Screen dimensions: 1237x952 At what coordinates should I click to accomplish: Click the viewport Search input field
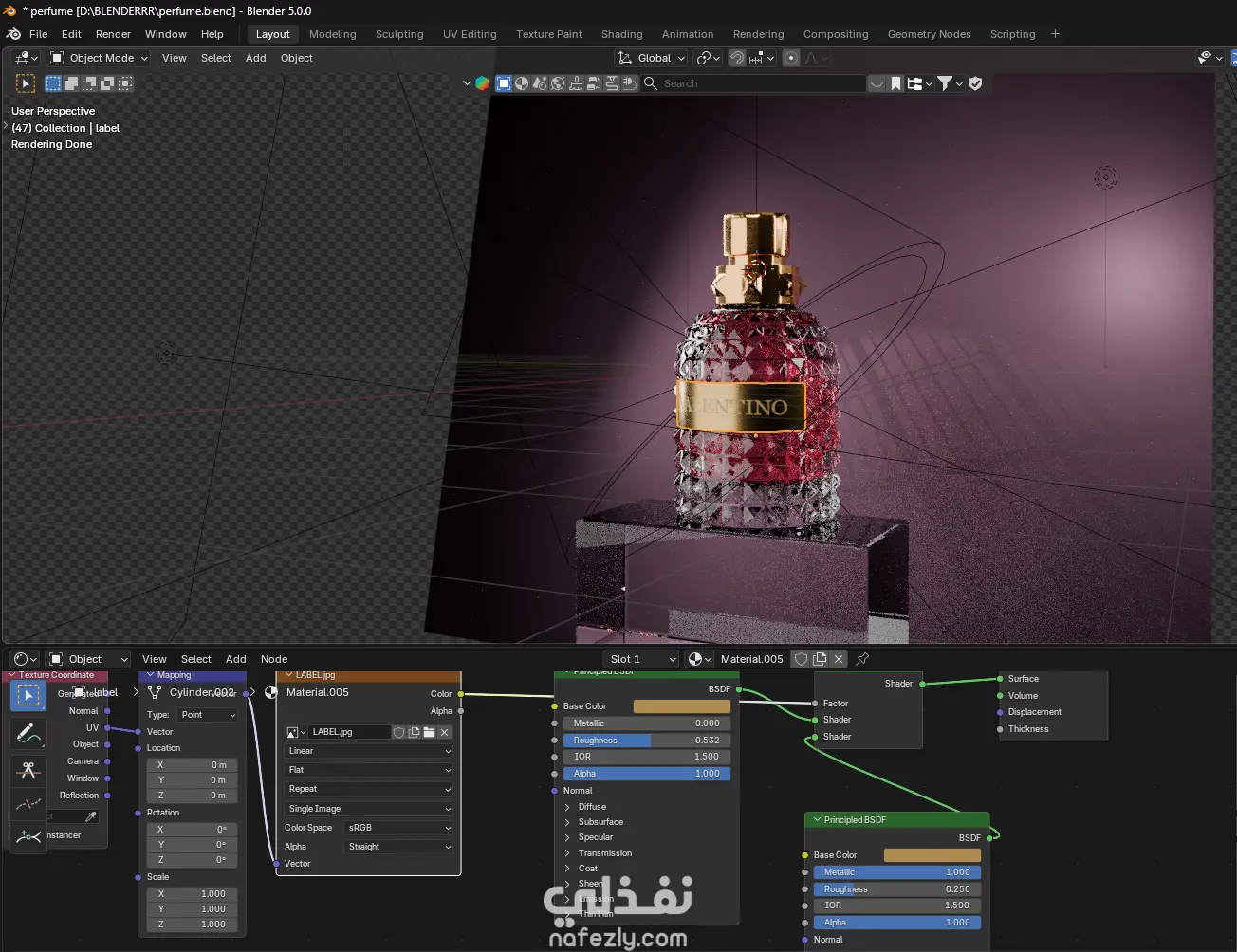point(754,83)
